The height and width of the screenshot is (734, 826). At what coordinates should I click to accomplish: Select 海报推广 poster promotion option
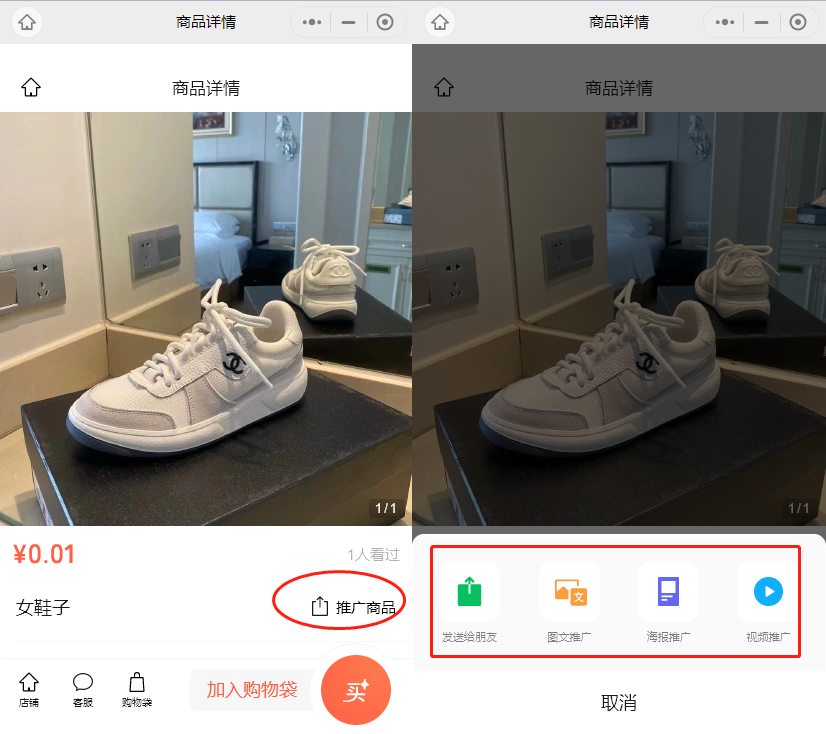pyautogui.click(x=668, y=603)
